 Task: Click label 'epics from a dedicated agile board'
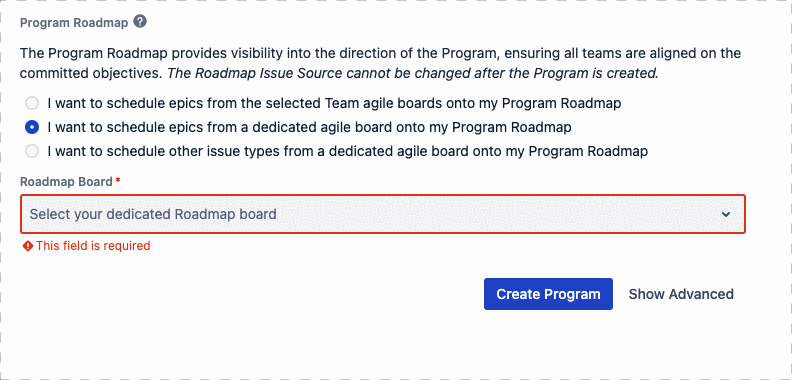[x=310, y=127]
